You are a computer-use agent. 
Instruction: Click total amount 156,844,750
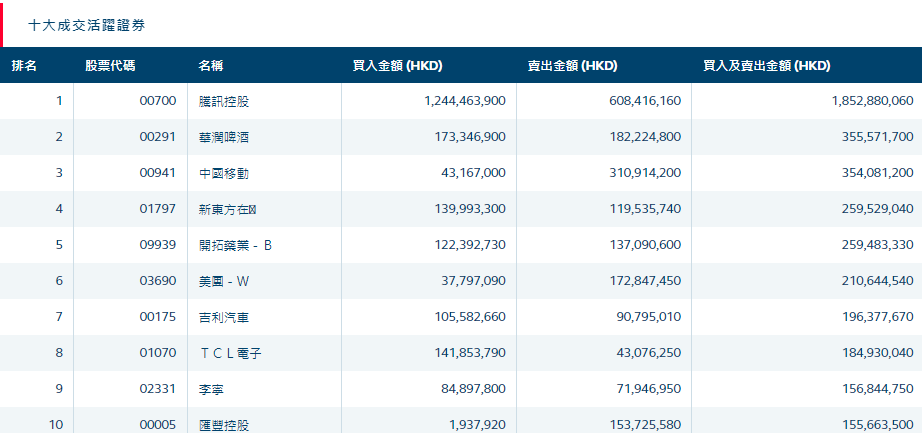tap(877, 389)
